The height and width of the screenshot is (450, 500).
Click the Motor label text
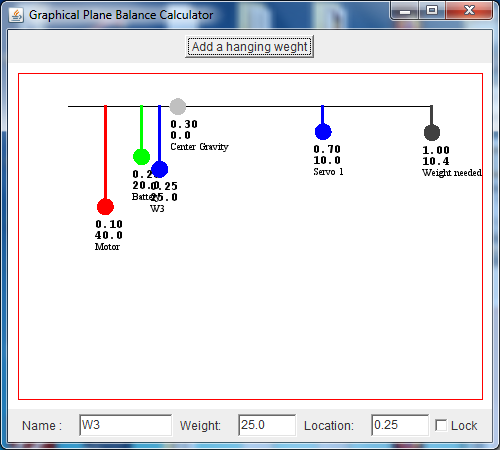coord(107,247)
